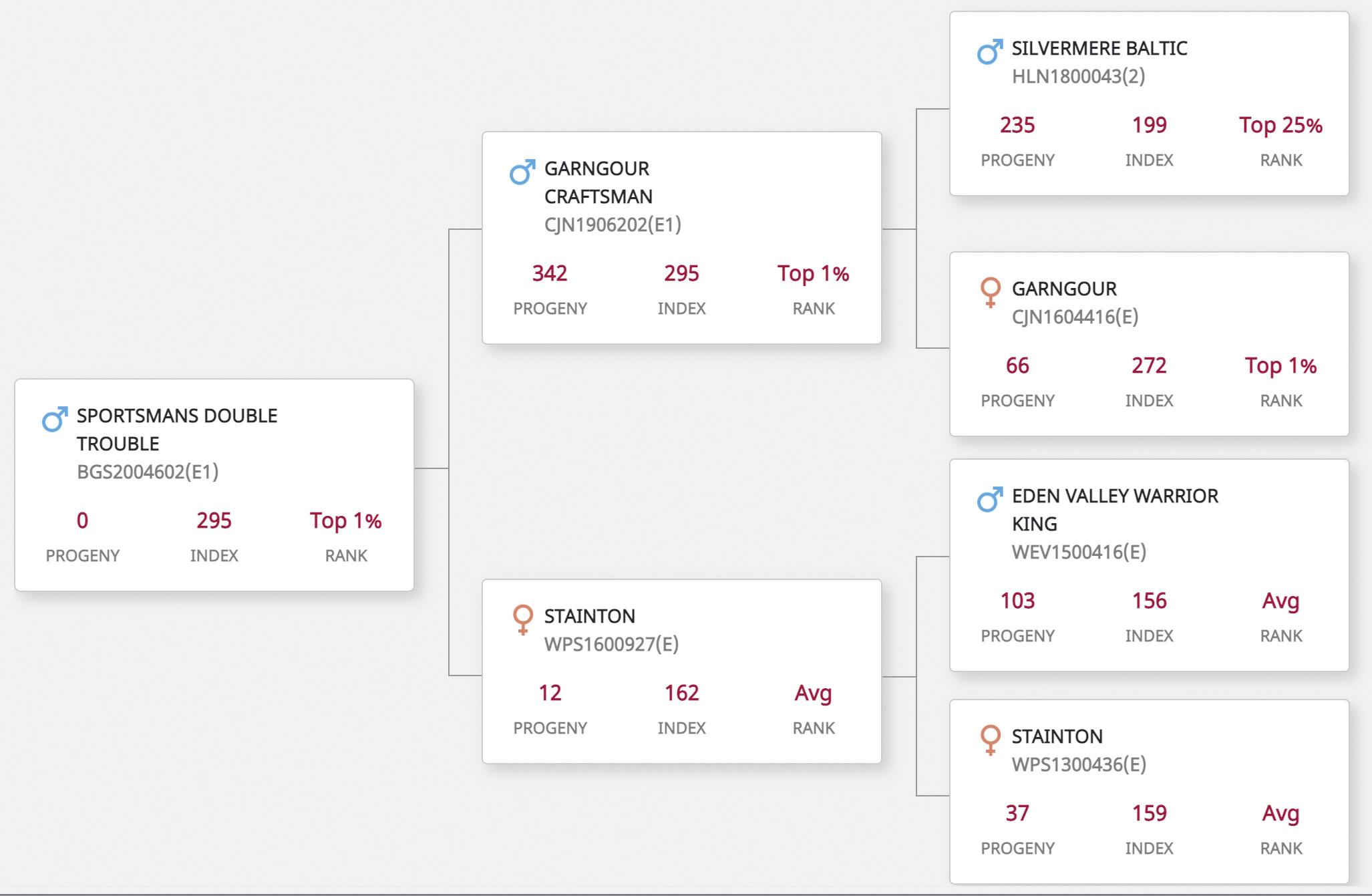The image size is (1372, 896).
Task: Select Garngour Craftsman progeny count 342
Action: click(x=550, y=273)
